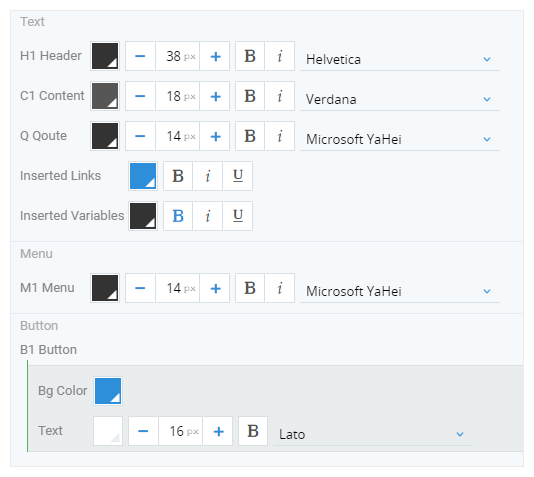Toggle italic for C1 Content
Viewport: 534px width, 477px height.
pos(280,96)
